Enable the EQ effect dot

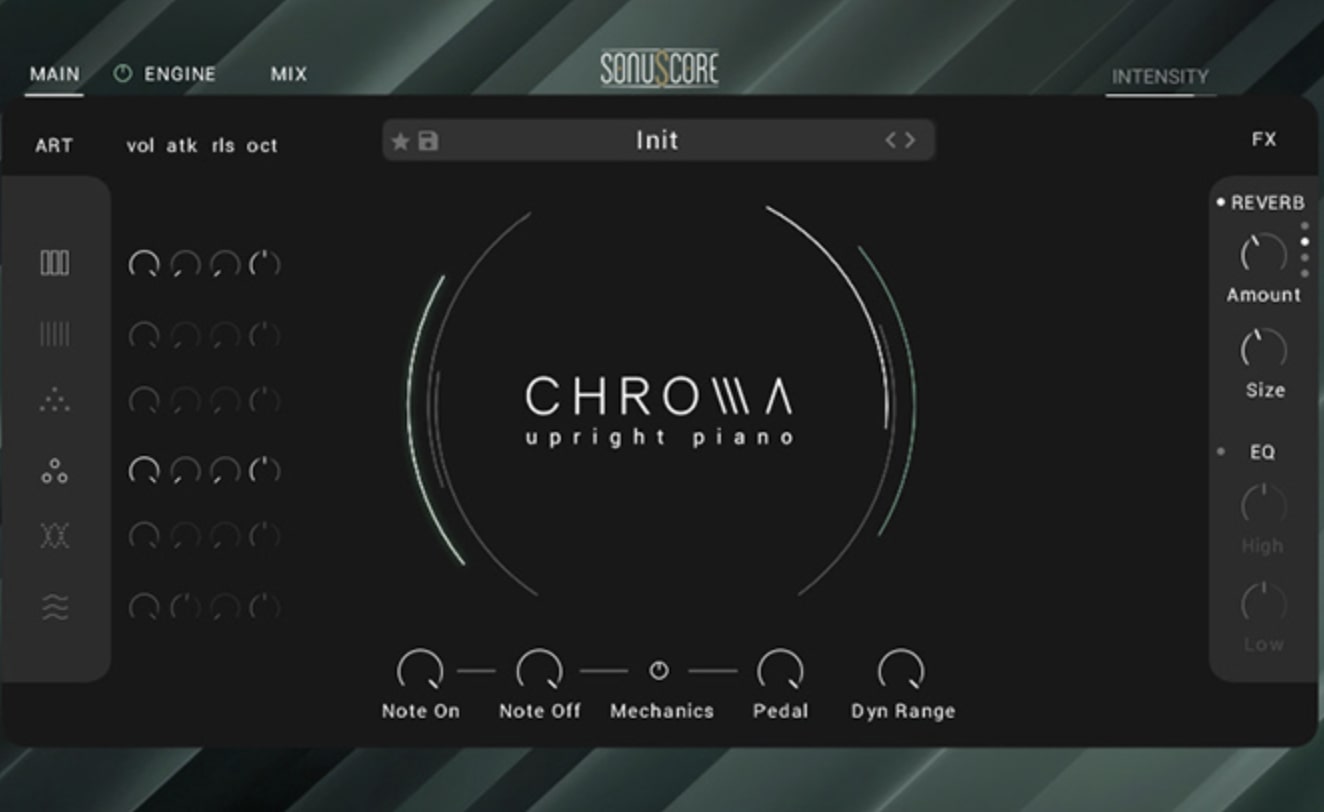click(x=1221, y=452)
